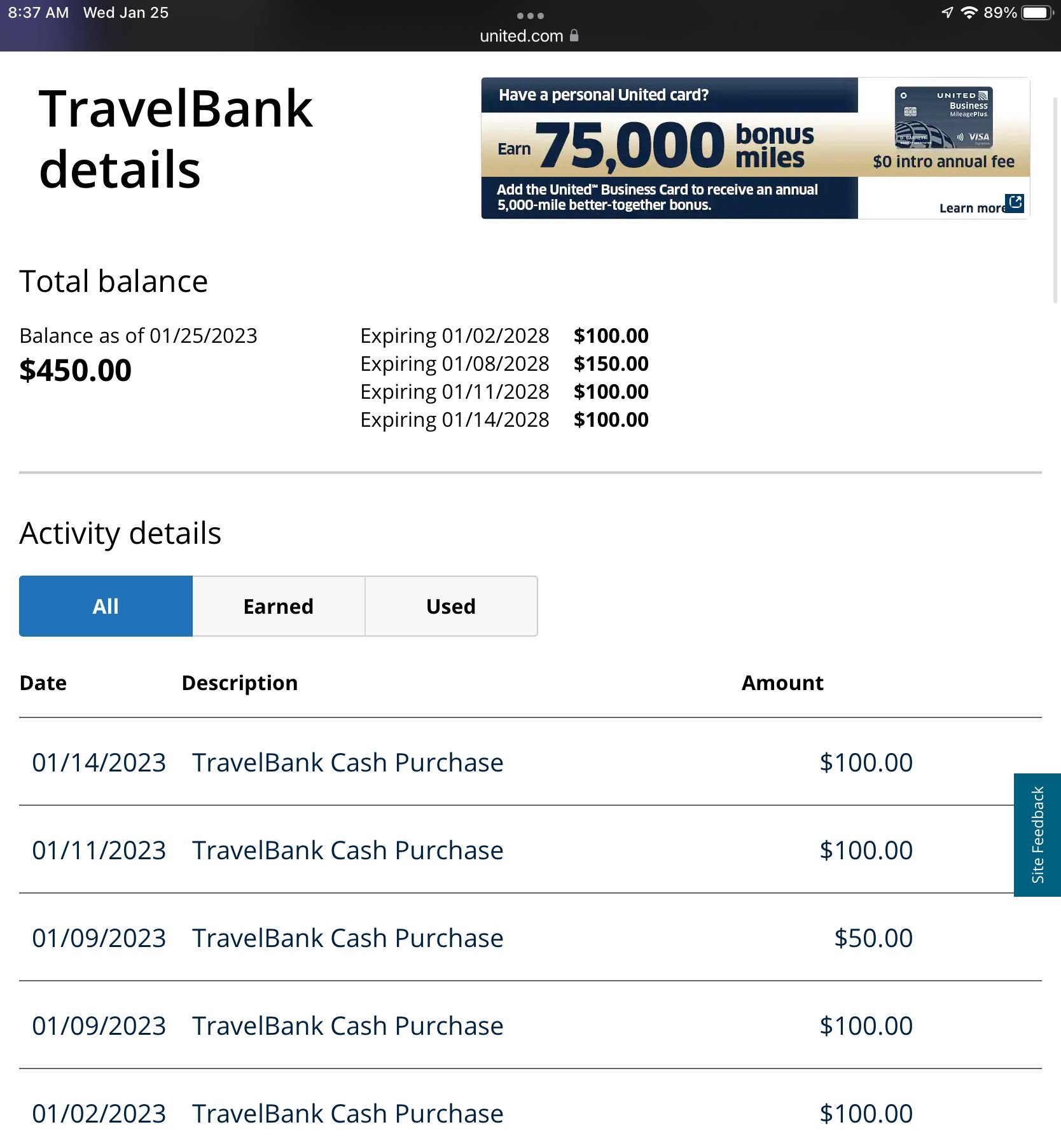Click the United Business card image
The width and height of the screenshot is (1061, 1148).
coord(943,118)
